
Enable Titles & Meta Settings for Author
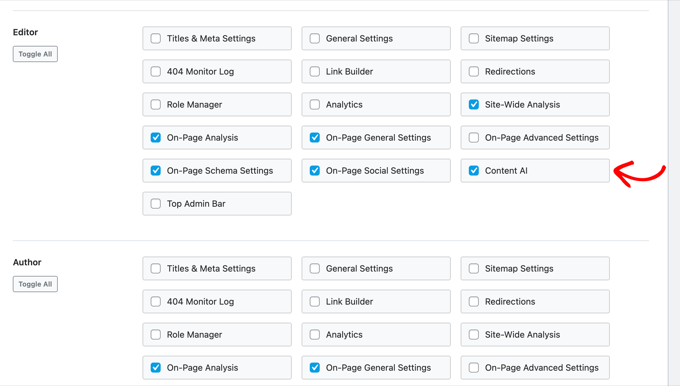pyautogui.click(x=156, y=268)
